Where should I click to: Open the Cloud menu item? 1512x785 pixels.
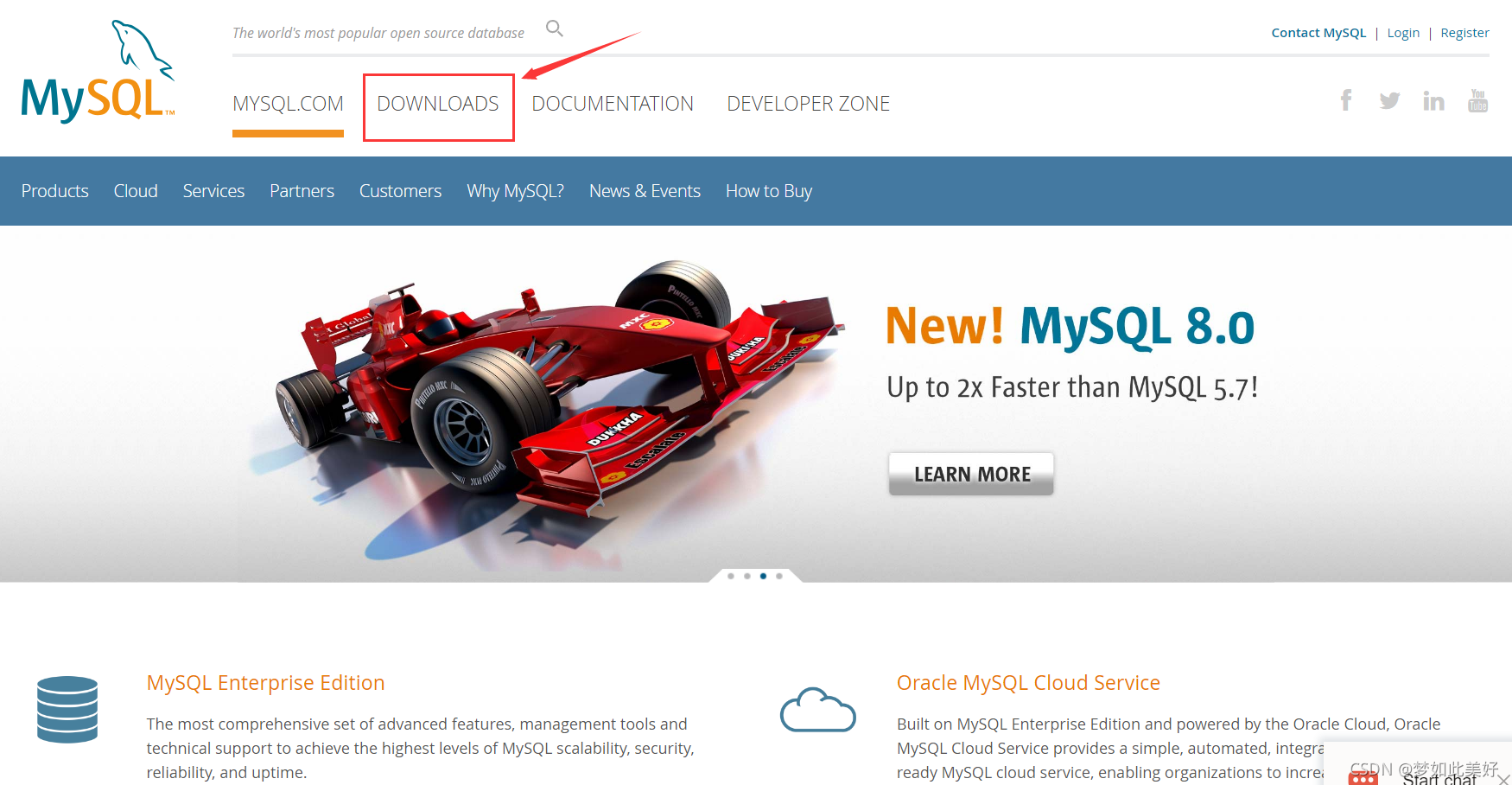[136, 191]
